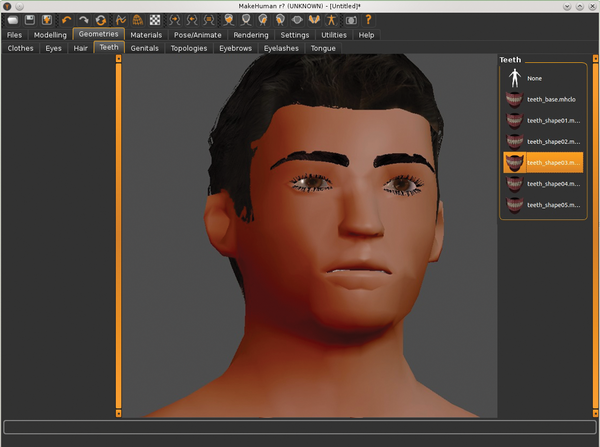Switch to the Eyes sub-tab
Image resolution: width=600 pixels, height=447 pixels.
click(54, 48)
